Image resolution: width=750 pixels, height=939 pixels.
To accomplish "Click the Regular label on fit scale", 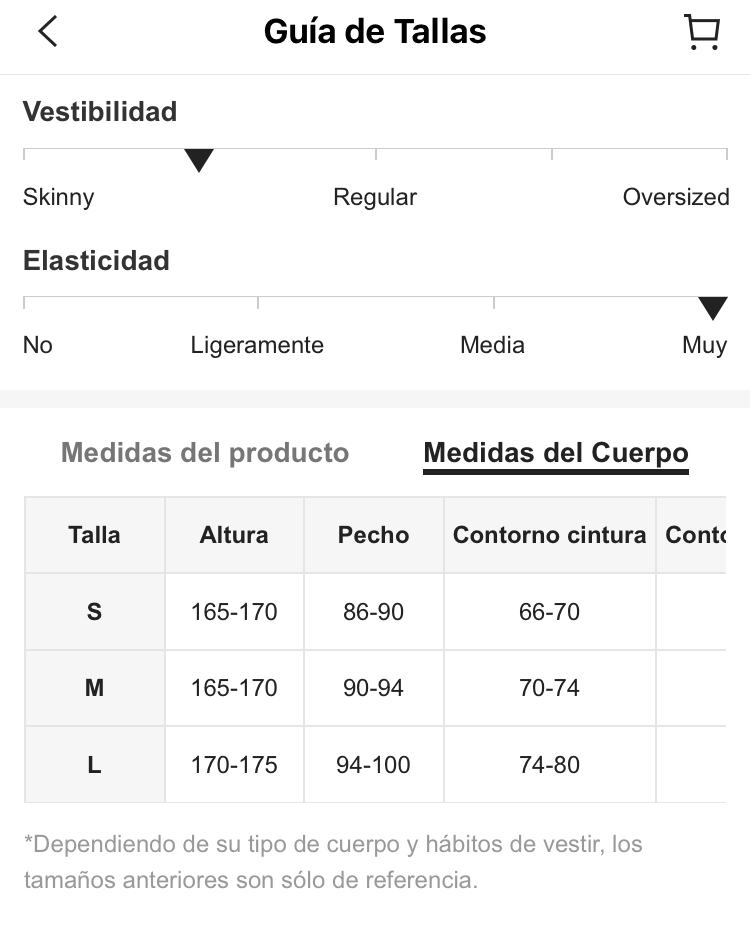I will click(375, 197).
